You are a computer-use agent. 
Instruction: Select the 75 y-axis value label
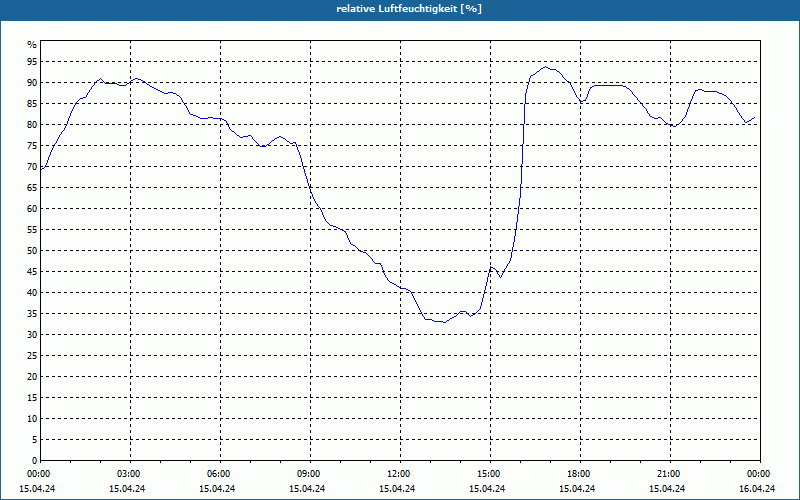32,145
